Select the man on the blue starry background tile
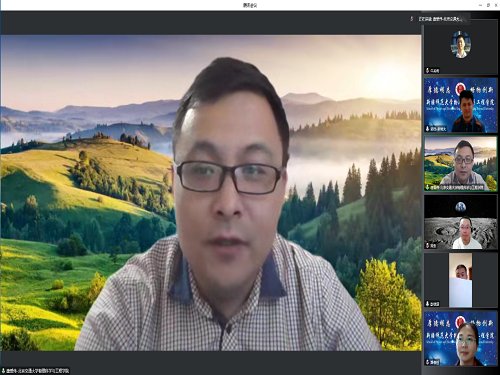 (x=461, y=105)
